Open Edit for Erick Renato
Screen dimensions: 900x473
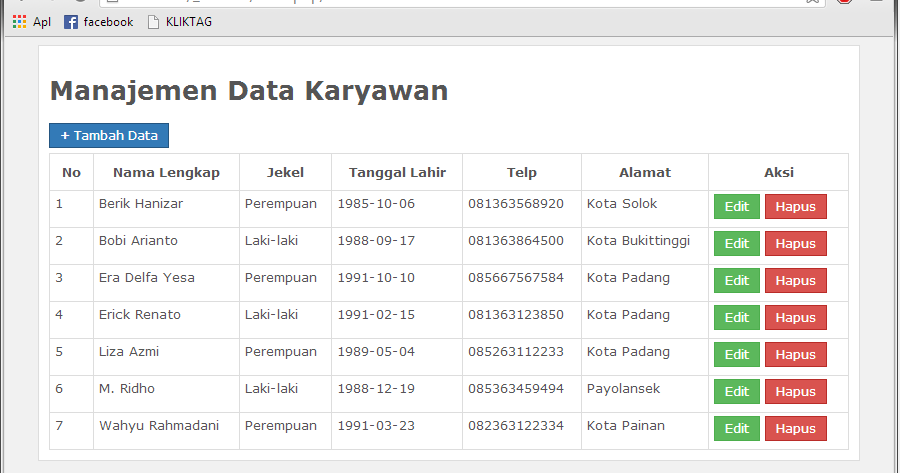click(x=736, y=318)
